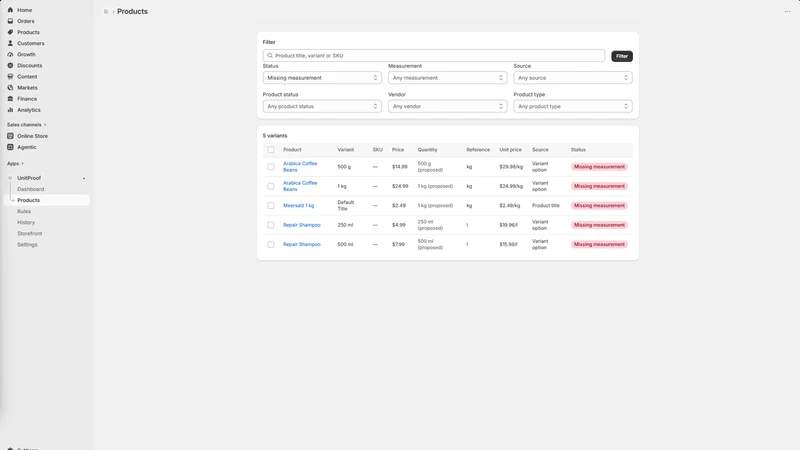The height and width of the screenshot is (450, 800).
Task: Open the Source dropdown
Action: [572, 78]
